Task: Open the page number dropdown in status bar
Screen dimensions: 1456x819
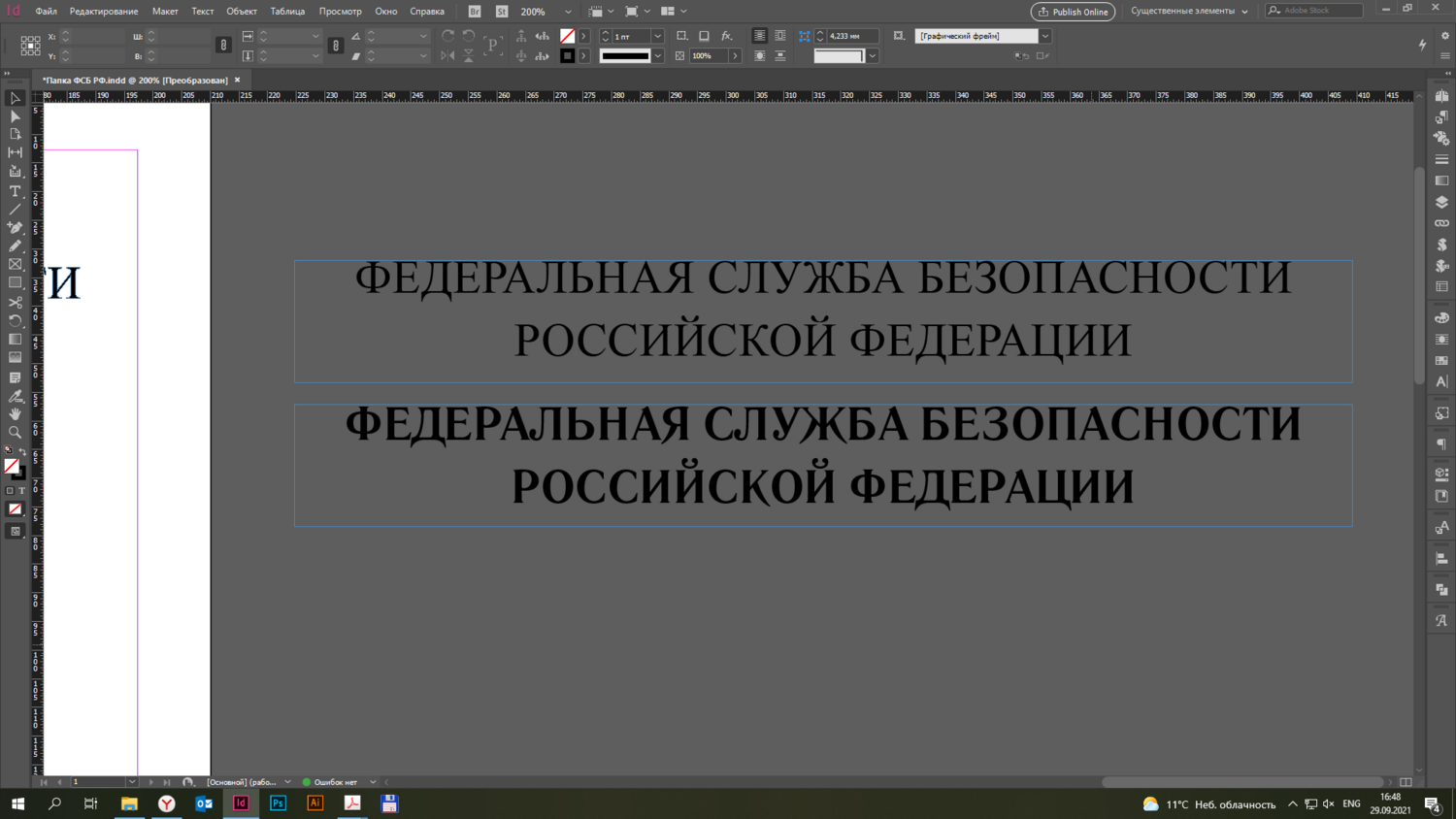Action: pos(132,782)
